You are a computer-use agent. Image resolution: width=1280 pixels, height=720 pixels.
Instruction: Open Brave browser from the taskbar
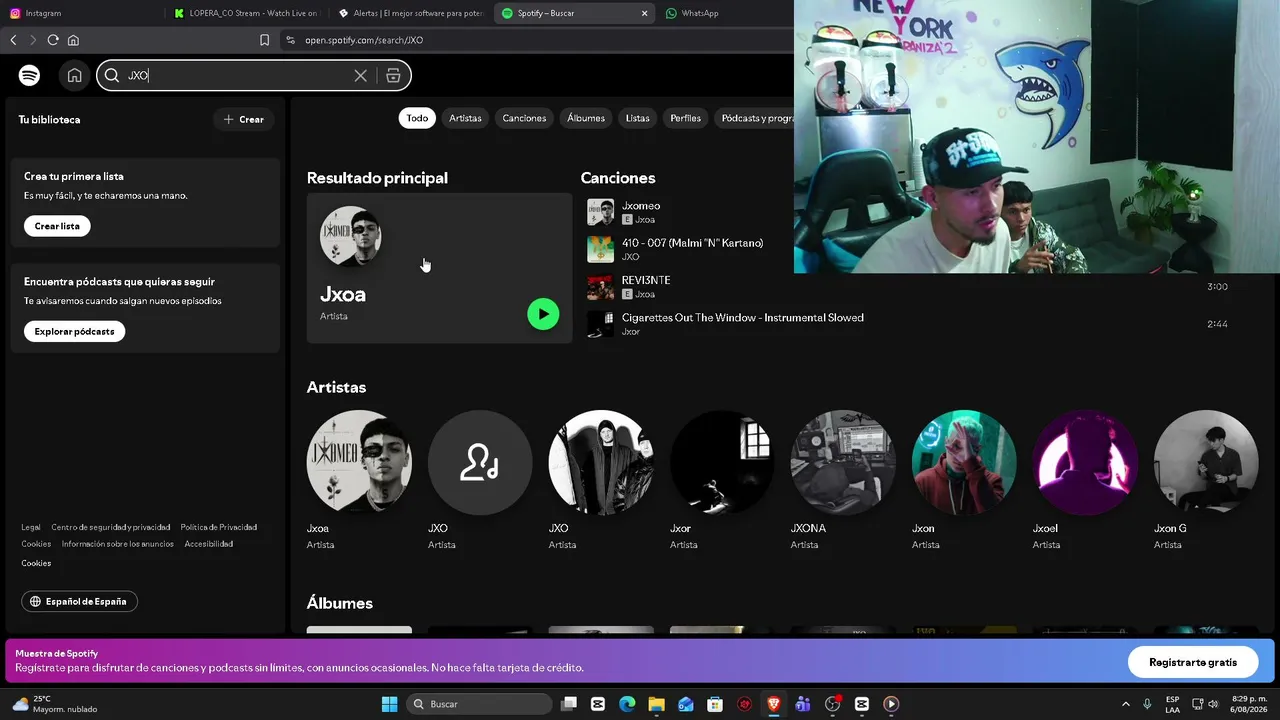pyautogui.click(x=773, y=704)
